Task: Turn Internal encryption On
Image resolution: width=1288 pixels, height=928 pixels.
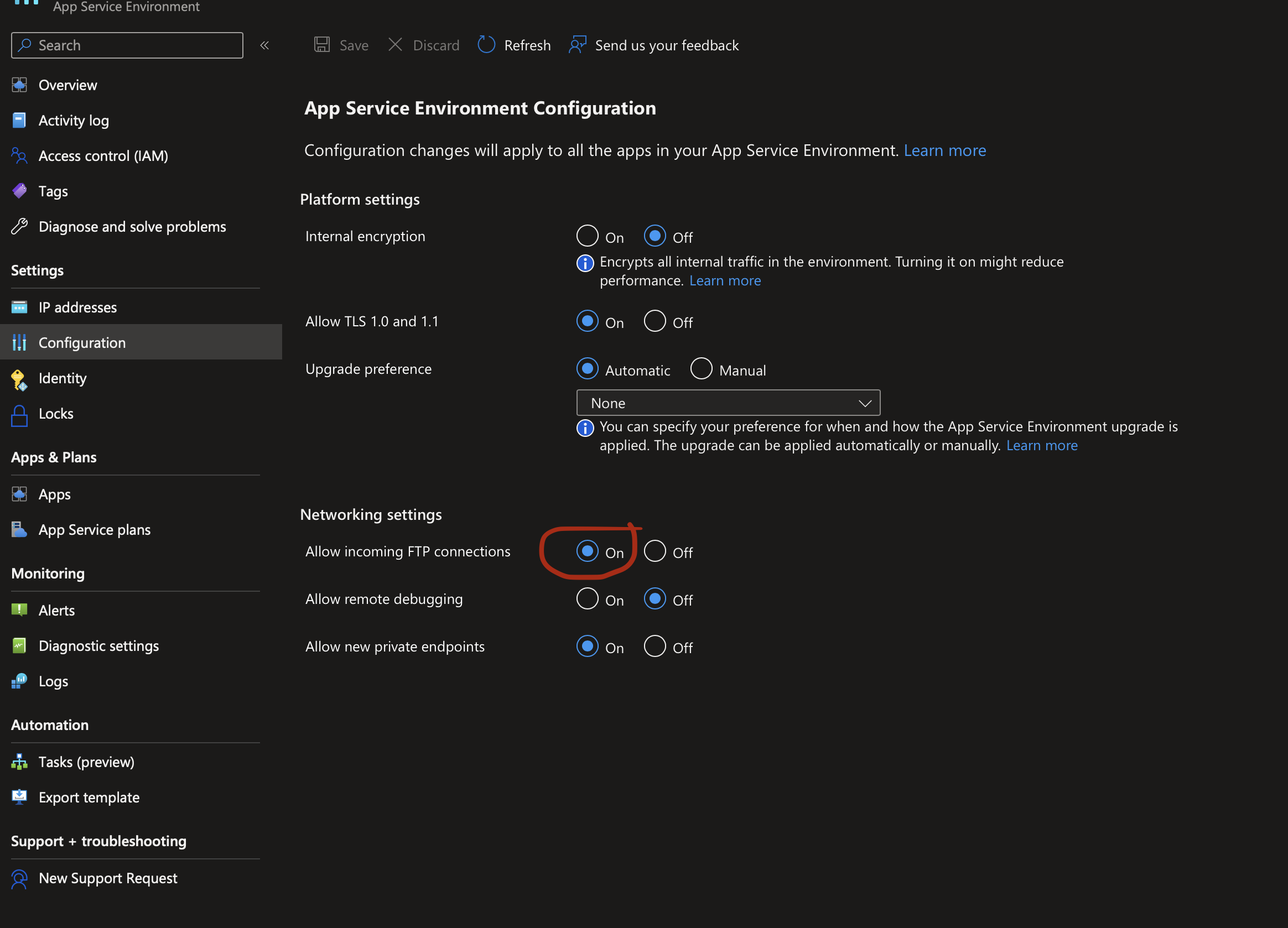Action: pos(587,236)
